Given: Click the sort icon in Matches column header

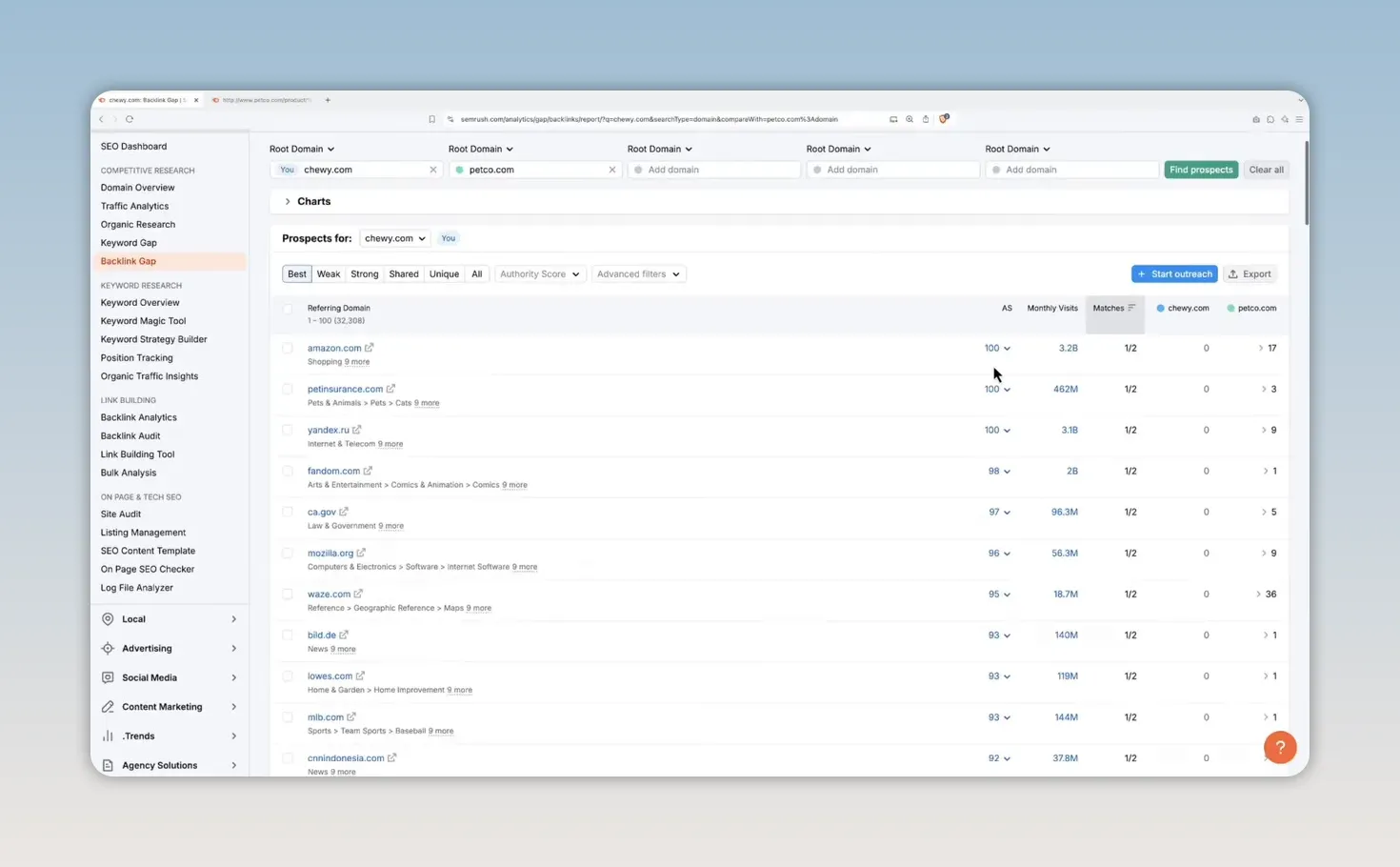Looking at the screenshot, I should 1131,308.
